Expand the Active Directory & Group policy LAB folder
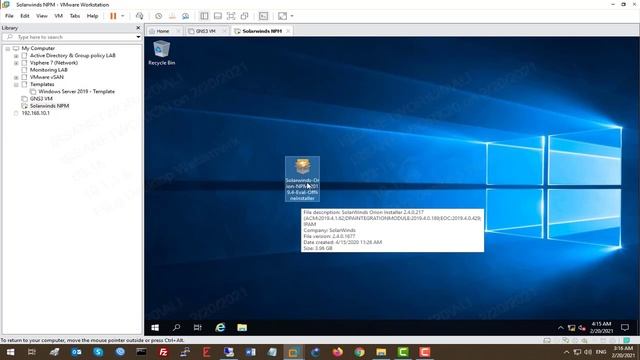 16,56
